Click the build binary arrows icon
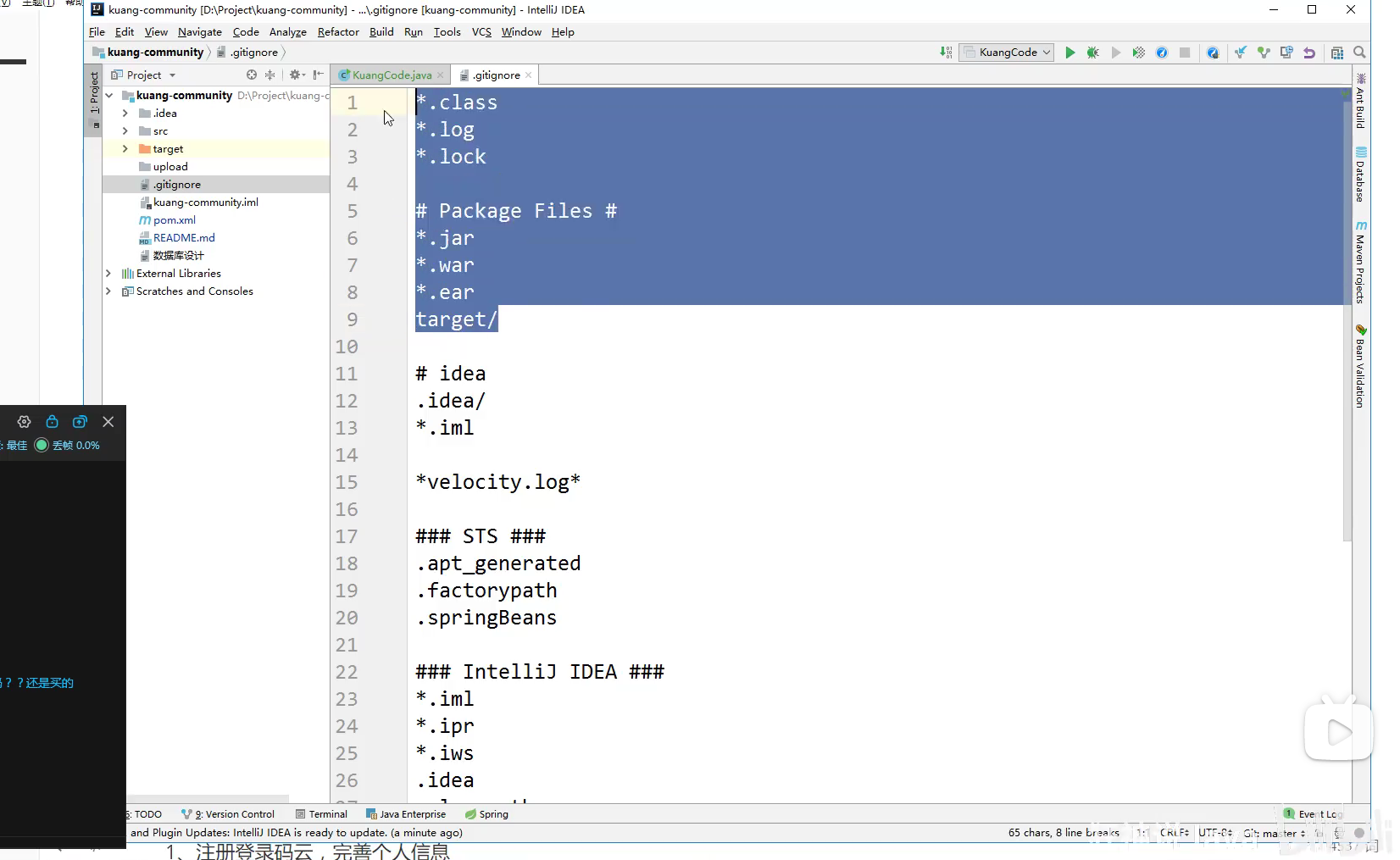Viewport: 1400px width, 860px height. click(x=946, y=53)
